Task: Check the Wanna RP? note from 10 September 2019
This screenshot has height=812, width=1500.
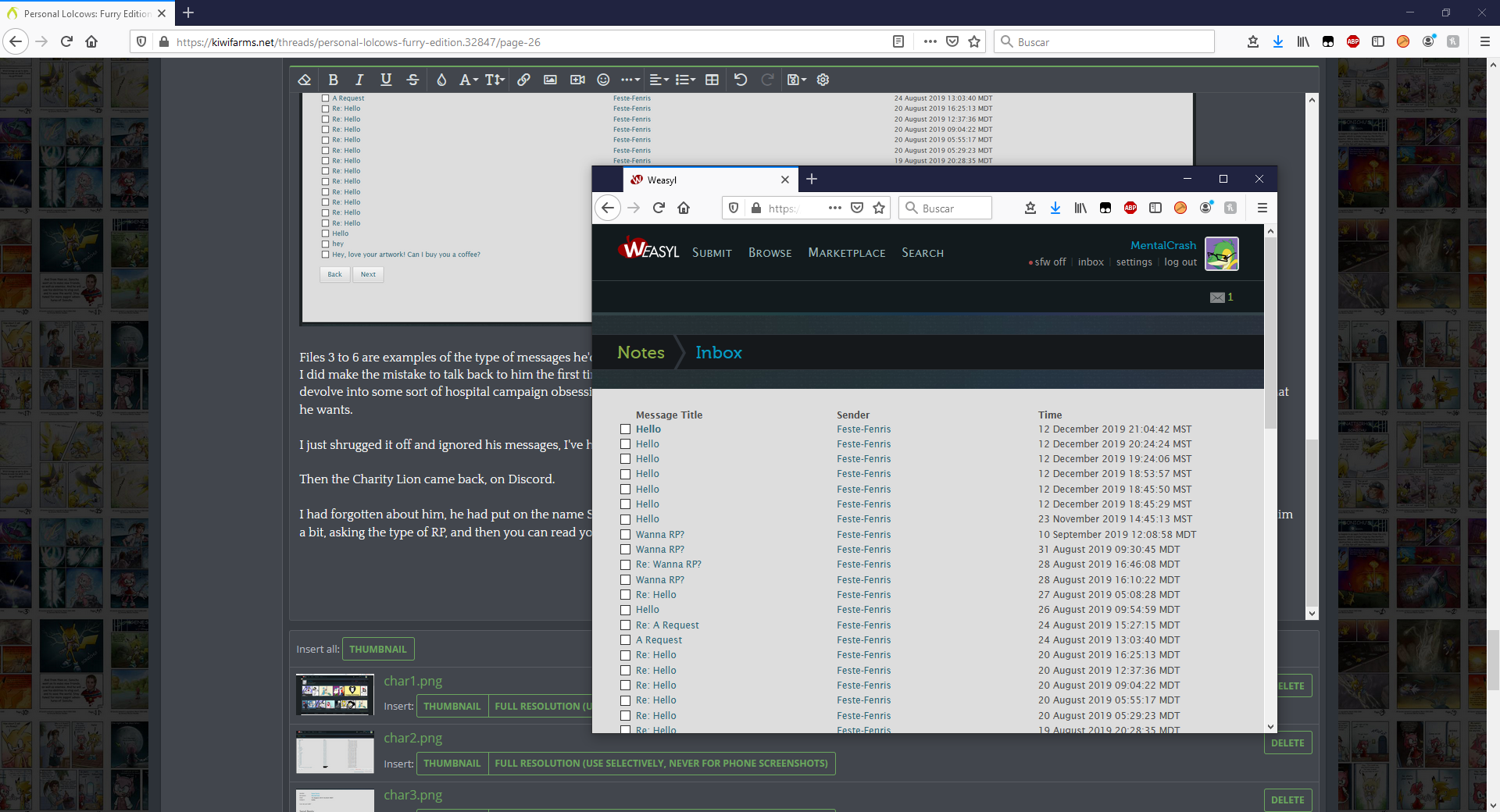Action: (x=625, y=535)
